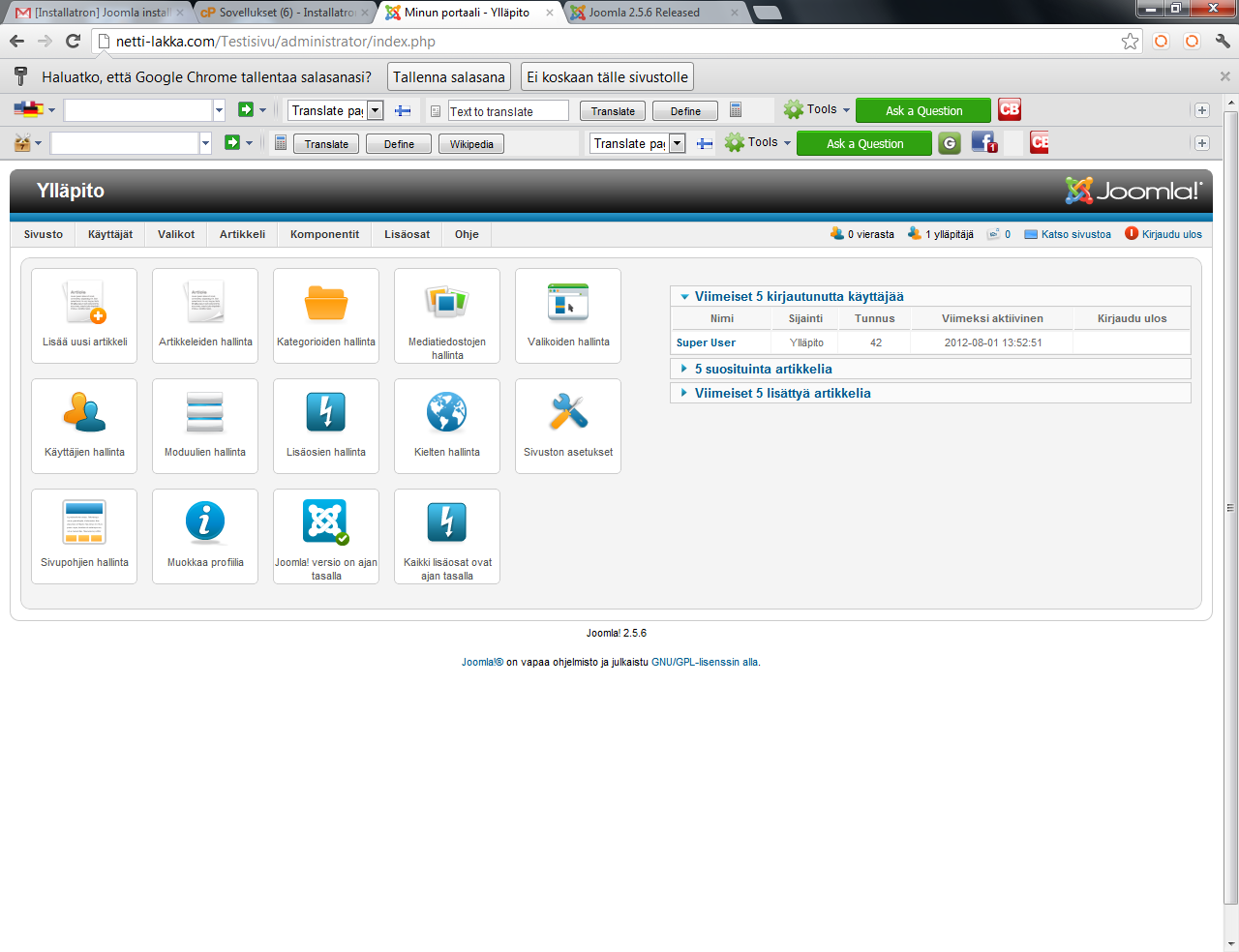Open Sivupohjien hallinta icon

[x=84, y=536]
